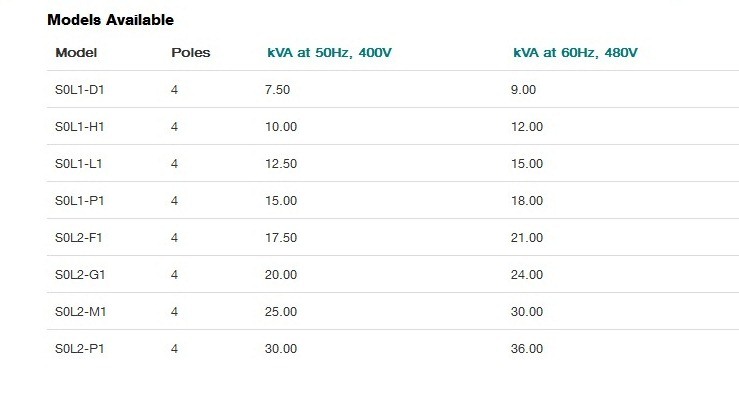
Task: Select the S0L2-P1 model name
Action: 80,349
